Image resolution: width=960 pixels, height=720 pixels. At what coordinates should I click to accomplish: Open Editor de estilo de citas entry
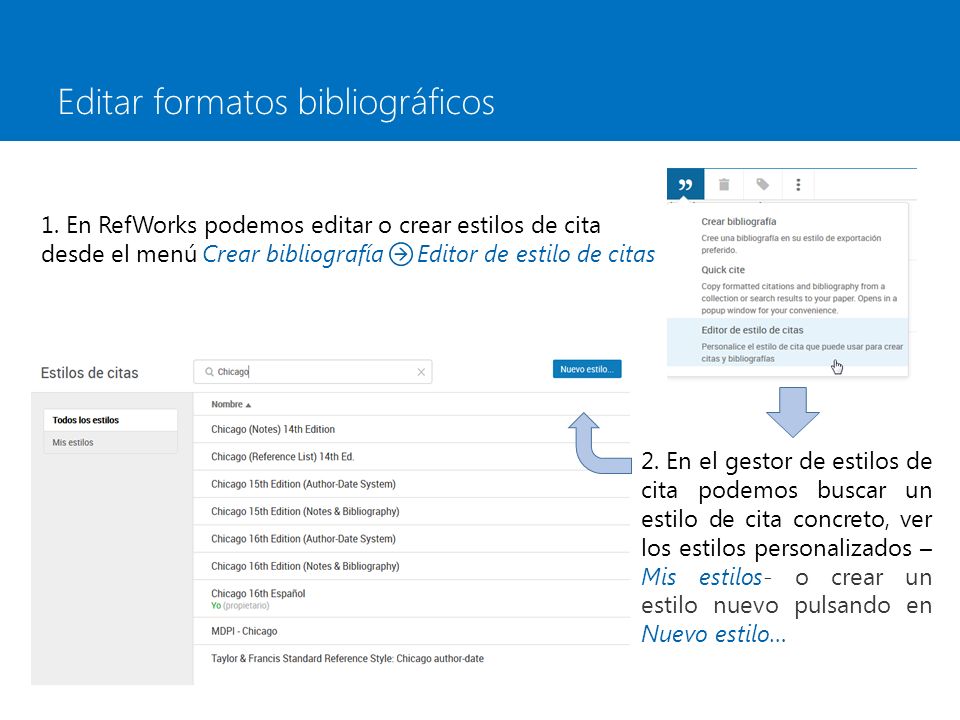tap(788, 342)
